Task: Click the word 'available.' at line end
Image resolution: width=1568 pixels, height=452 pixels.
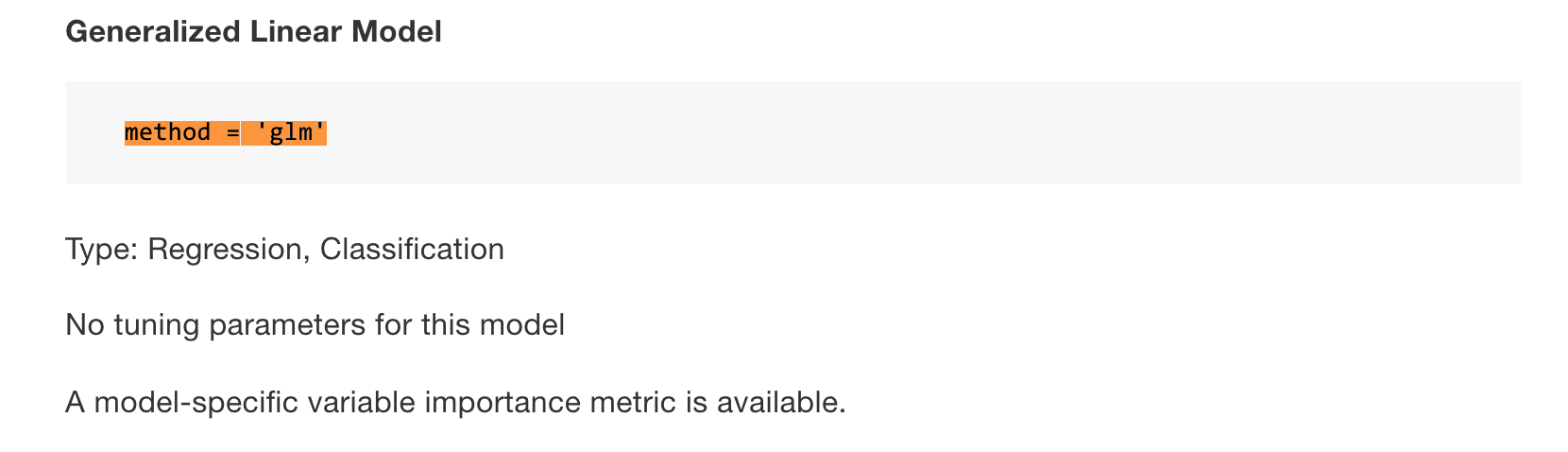Action: pyautogui.click(x=781, y=403)
